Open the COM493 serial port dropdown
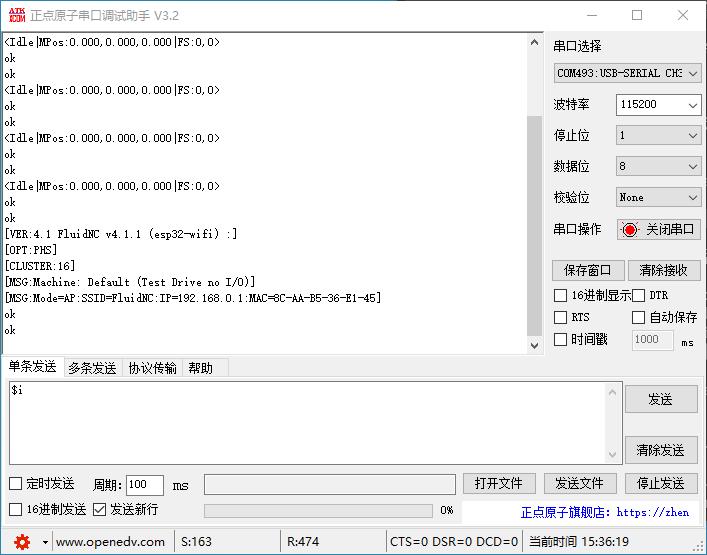 (x=627, y=73)
